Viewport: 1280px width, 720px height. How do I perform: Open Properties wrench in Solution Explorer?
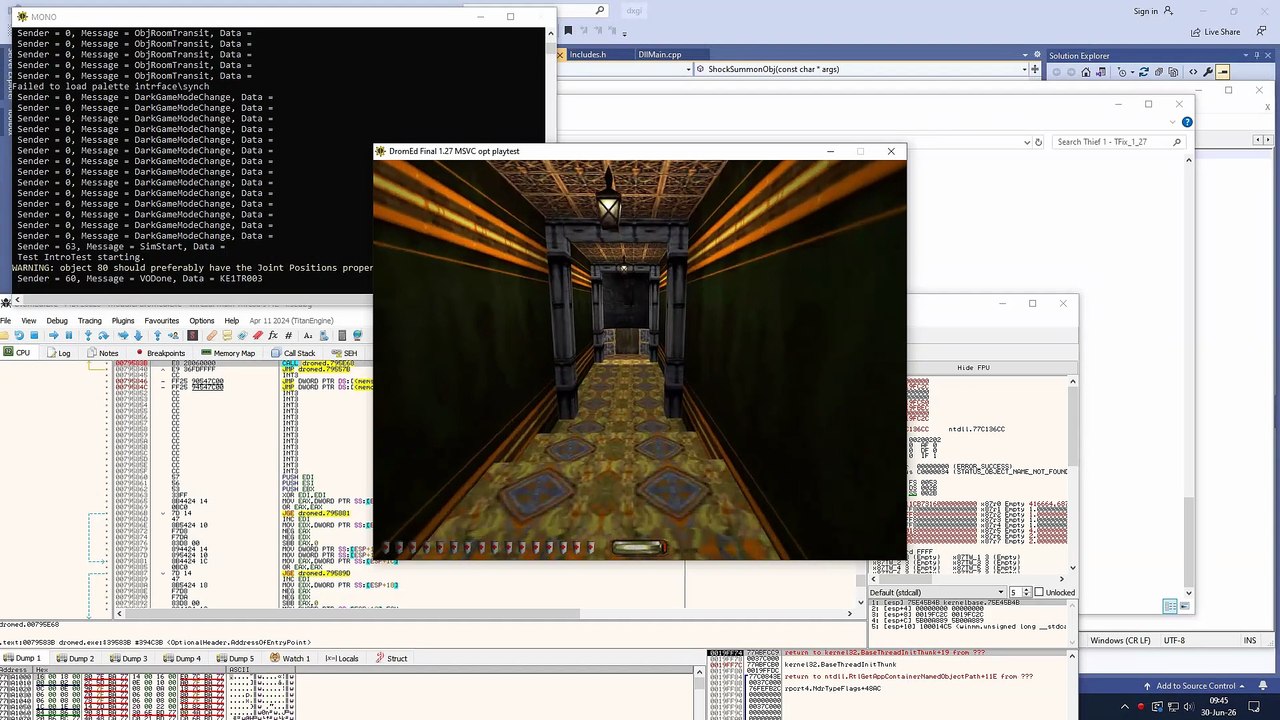click(1207, 72)
